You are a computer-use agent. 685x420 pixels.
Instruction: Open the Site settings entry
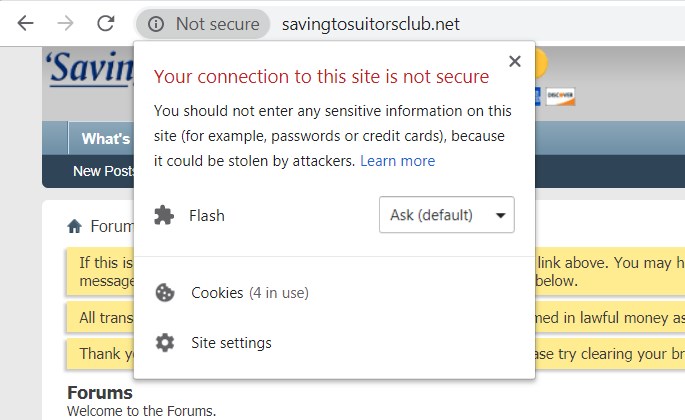click(x=231, y=343)
